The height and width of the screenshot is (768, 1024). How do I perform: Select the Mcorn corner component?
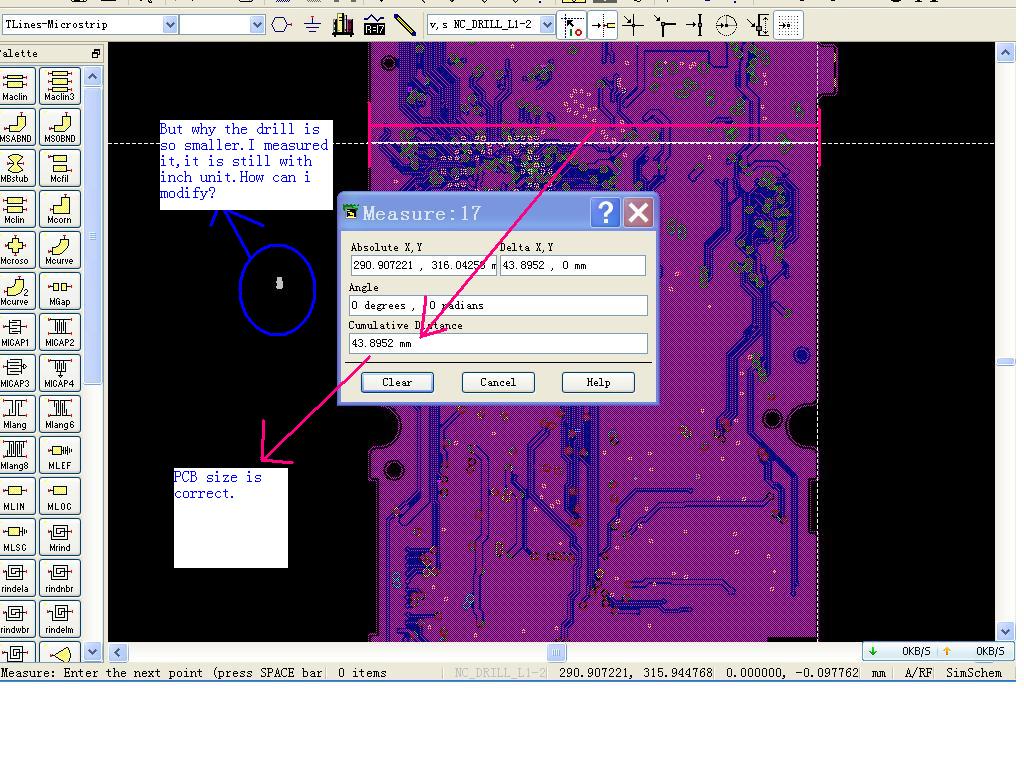tap(59, 210)
